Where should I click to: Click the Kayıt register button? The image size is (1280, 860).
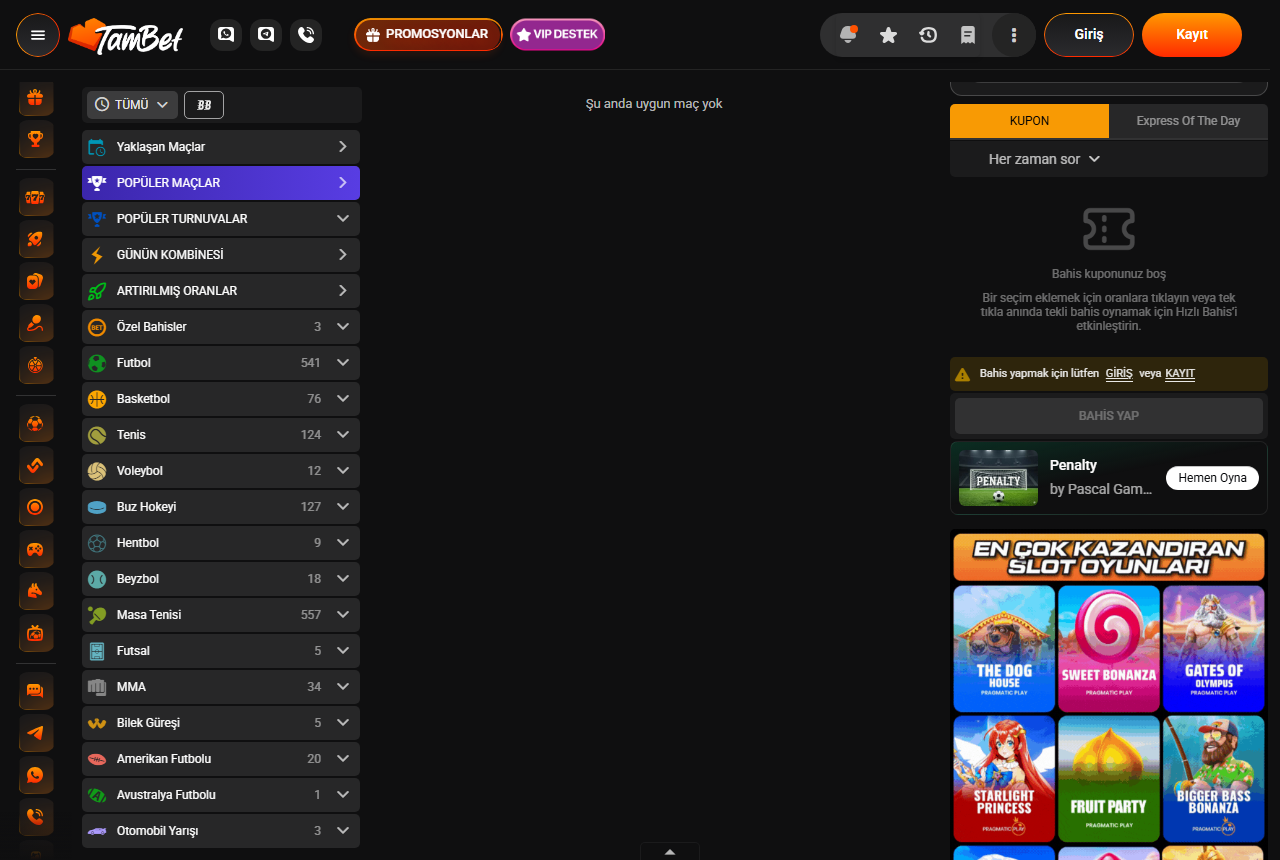click(1192, 35)
